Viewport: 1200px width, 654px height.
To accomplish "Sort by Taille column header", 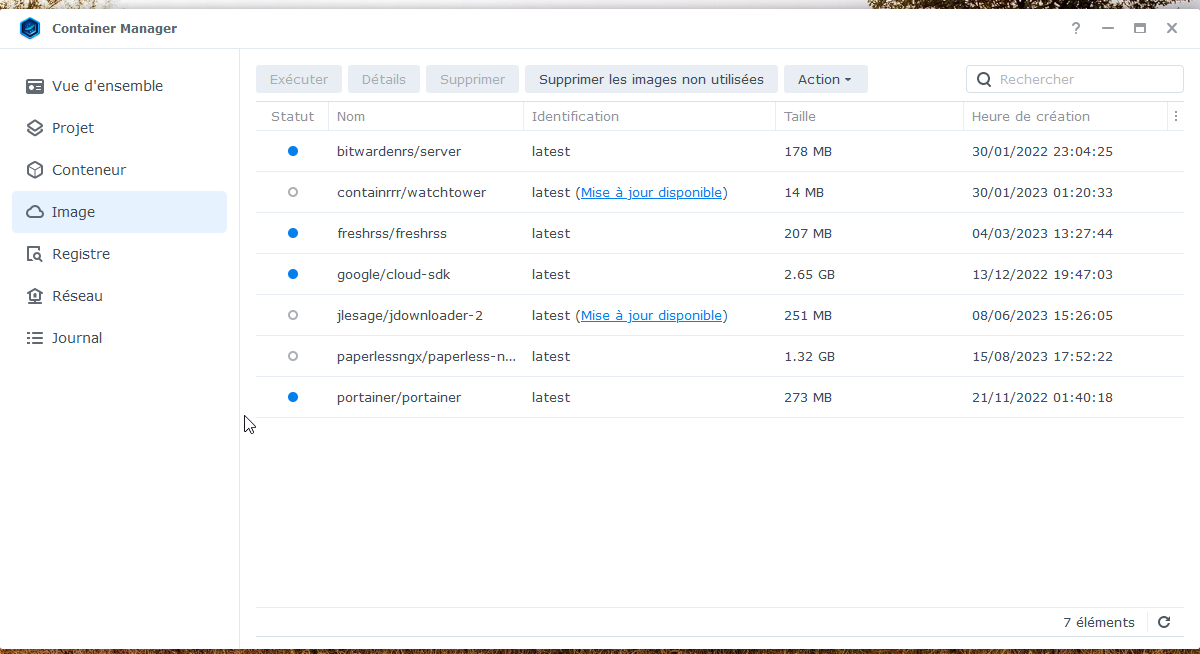I will tap(800, 116).
